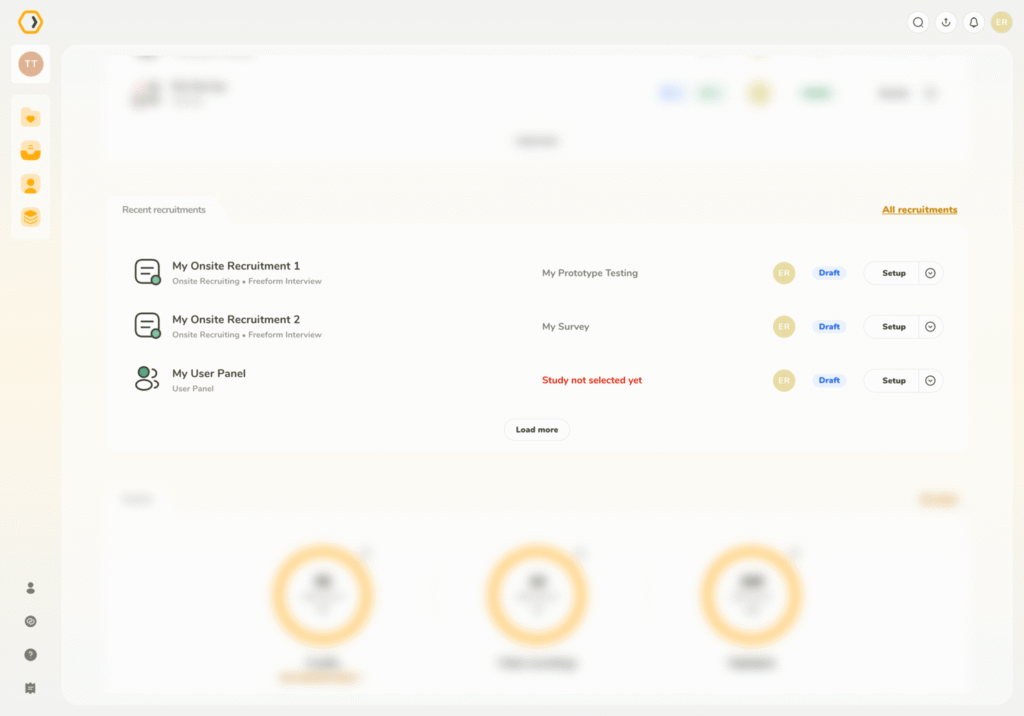This screenshot has width=1024, height=716.
Task: Open the heart folder sidebar icon
Action: tap(31, 118)
